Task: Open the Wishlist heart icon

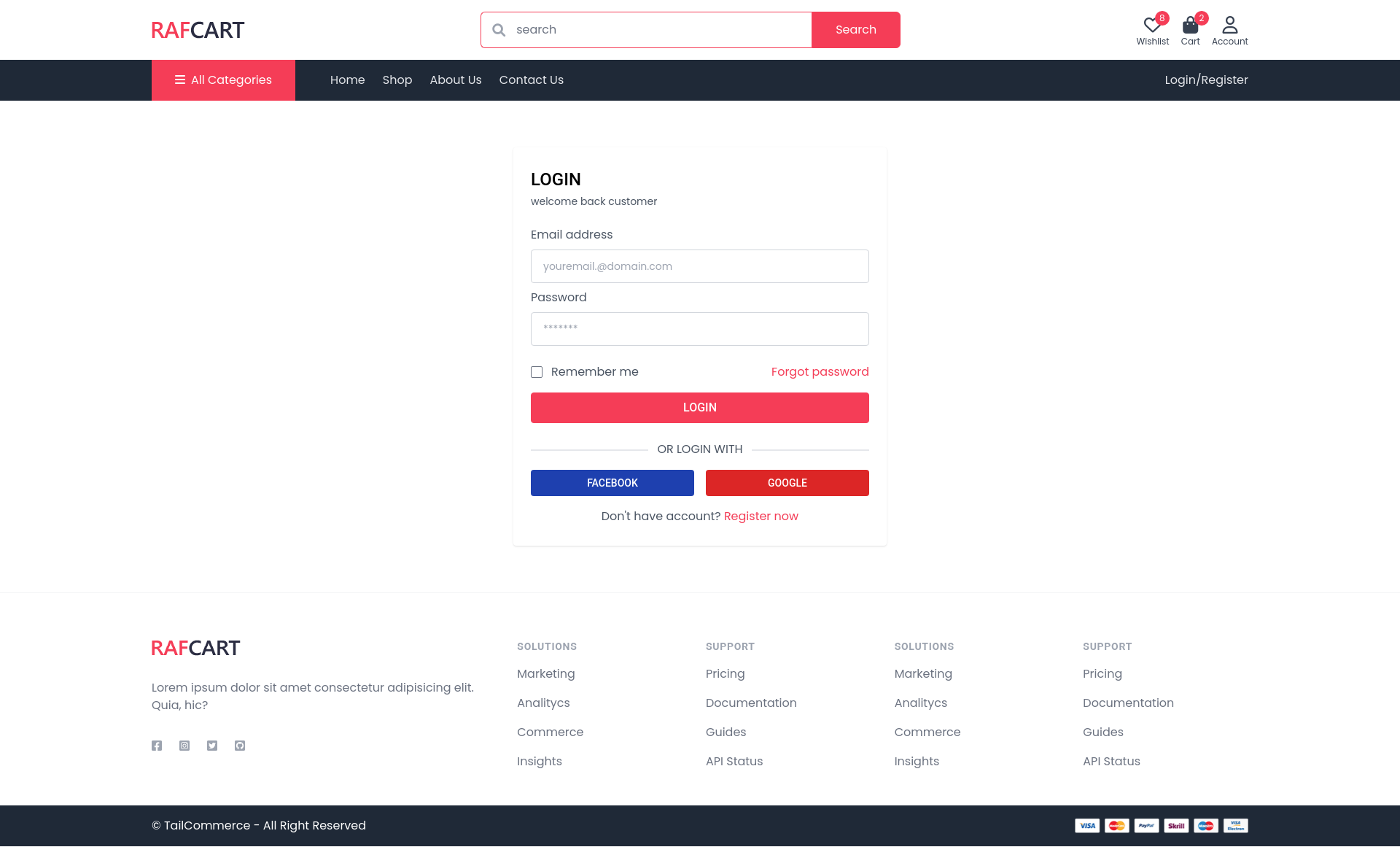Action: tap(1152, 26)
